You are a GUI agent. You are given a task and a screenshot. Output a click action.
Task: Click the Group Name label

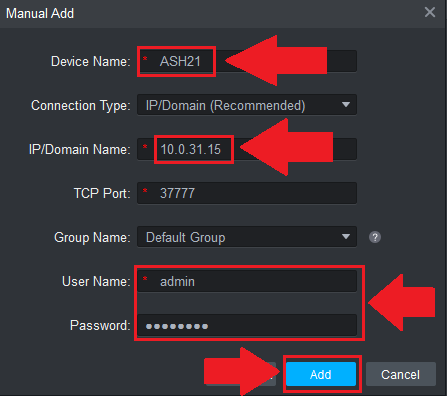click(x=92, y=237)
